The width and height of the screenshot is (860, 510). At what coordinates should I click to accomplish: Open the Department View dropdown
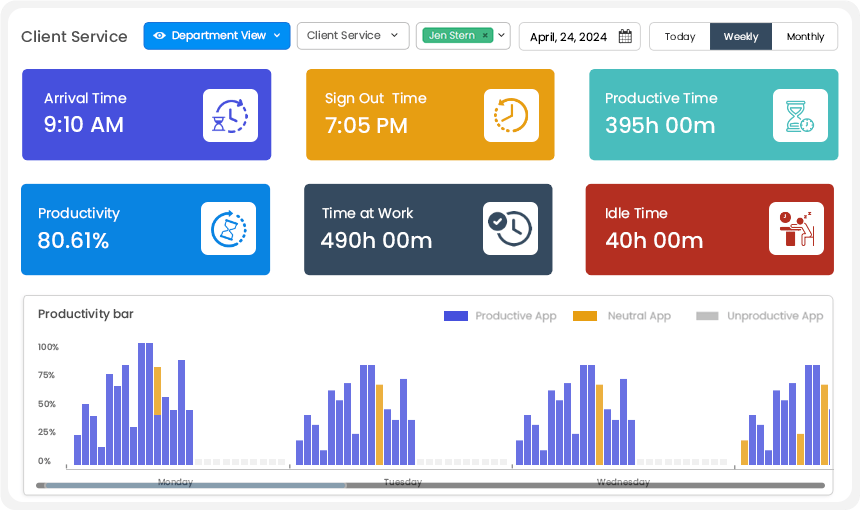pos(217,36)
